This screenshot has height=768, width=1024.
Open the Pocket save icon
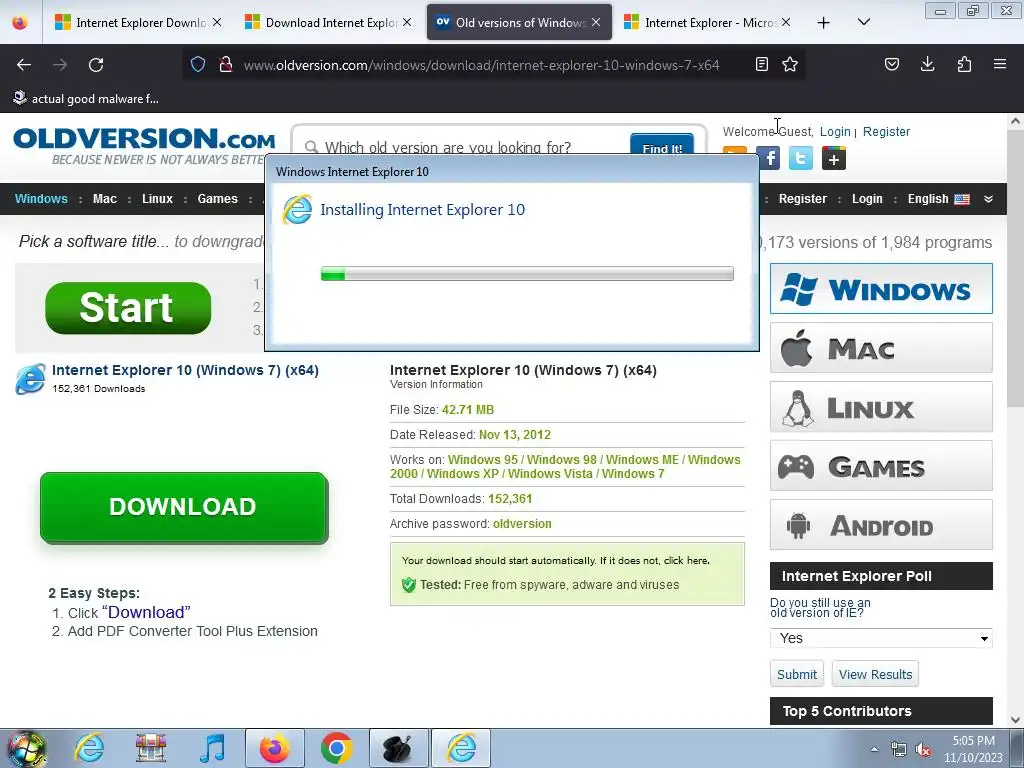coord(891,65)
